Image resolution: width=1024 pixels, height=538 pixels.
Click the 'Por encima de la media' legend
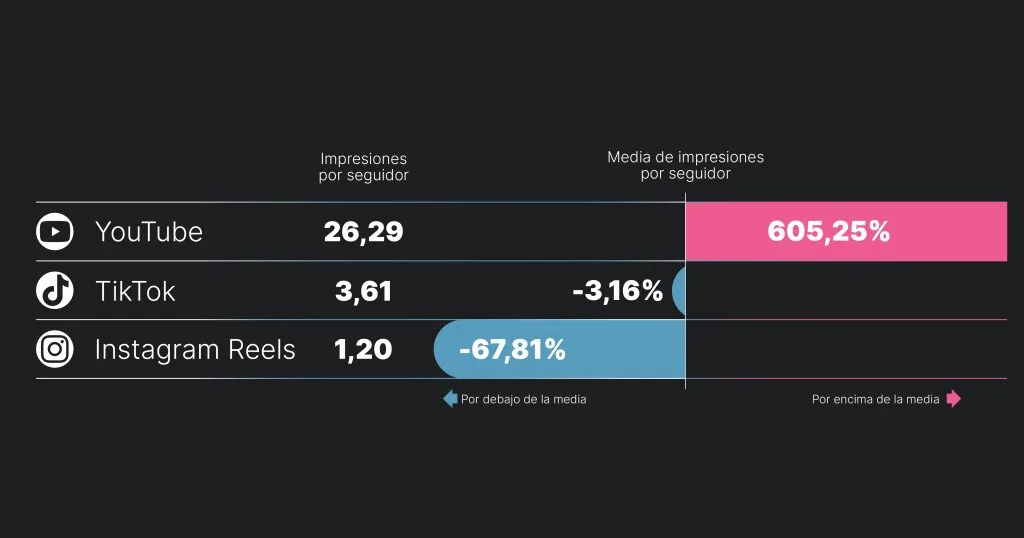(x=876, y=399)
